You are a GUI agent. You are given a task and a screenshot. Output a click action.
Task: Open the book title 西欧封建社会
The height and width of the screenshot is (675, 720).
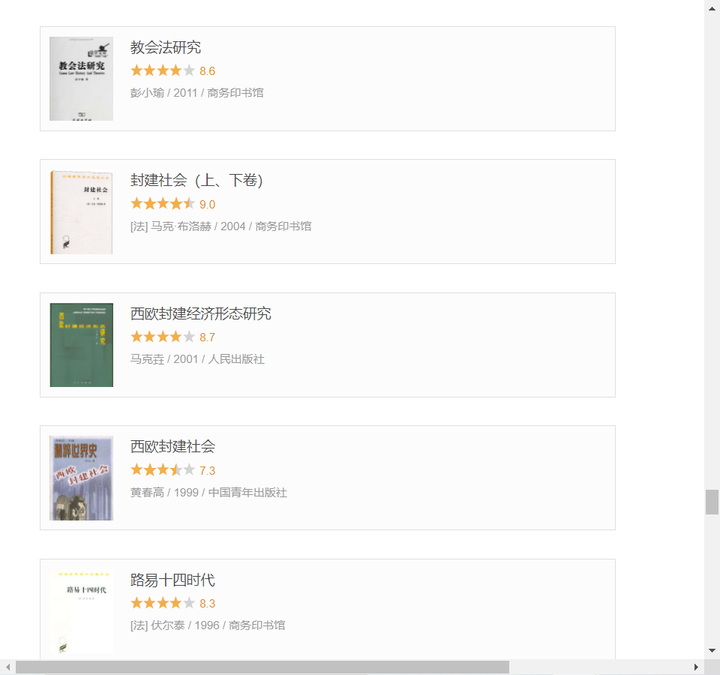pos(173,446)
